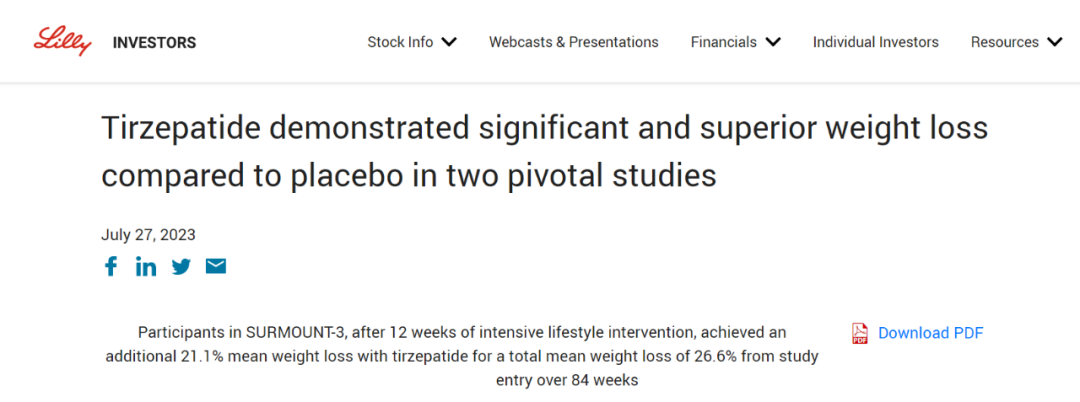Expand the chevron next to Stock Info
Image resolution: width=1080 pixels, height=402 pixels.
449,42
